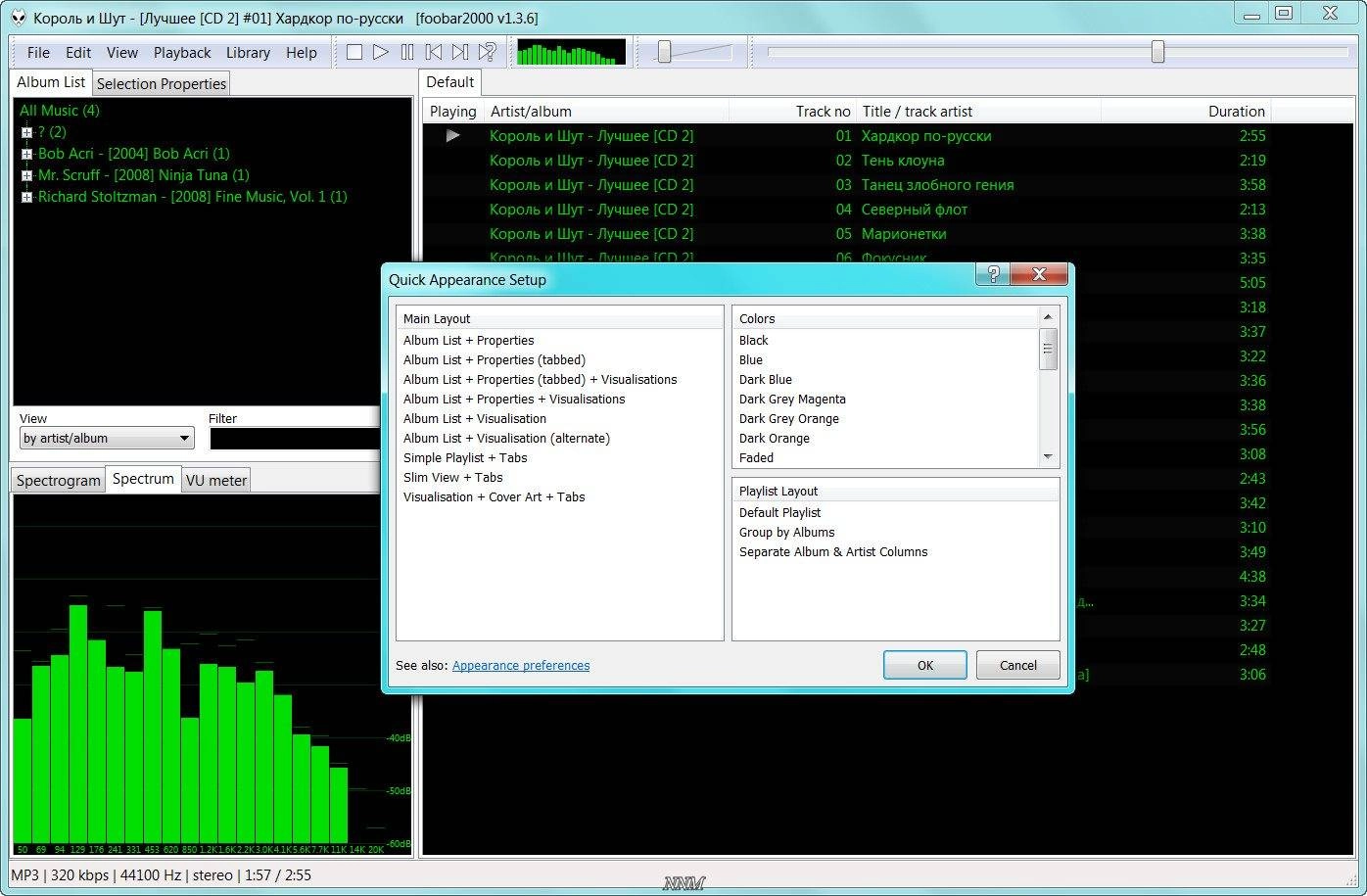The width and height of the screenshot is (1367, 896).
Task: Switch to Spectrogram tab
Action: click(59, 481)
